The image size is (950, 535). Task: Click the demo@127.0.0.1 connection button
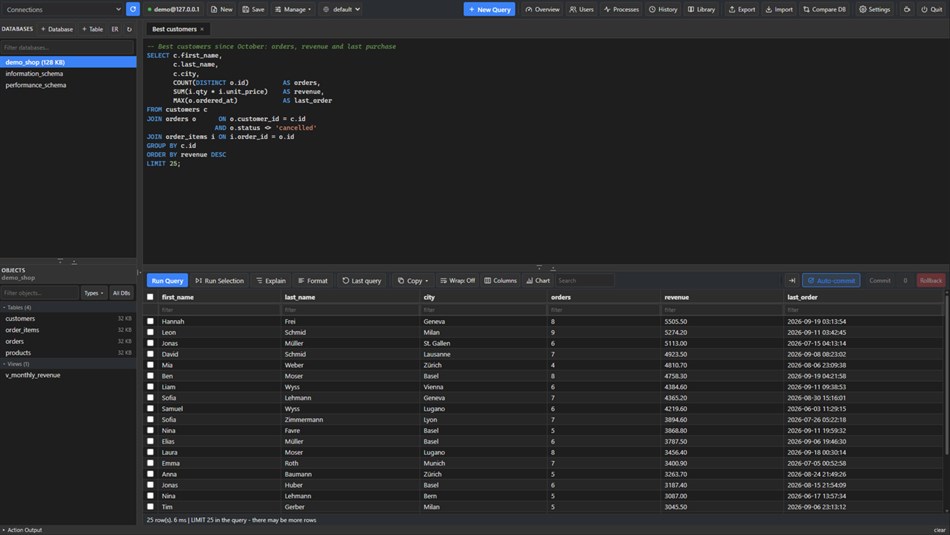tap(173, 9)
